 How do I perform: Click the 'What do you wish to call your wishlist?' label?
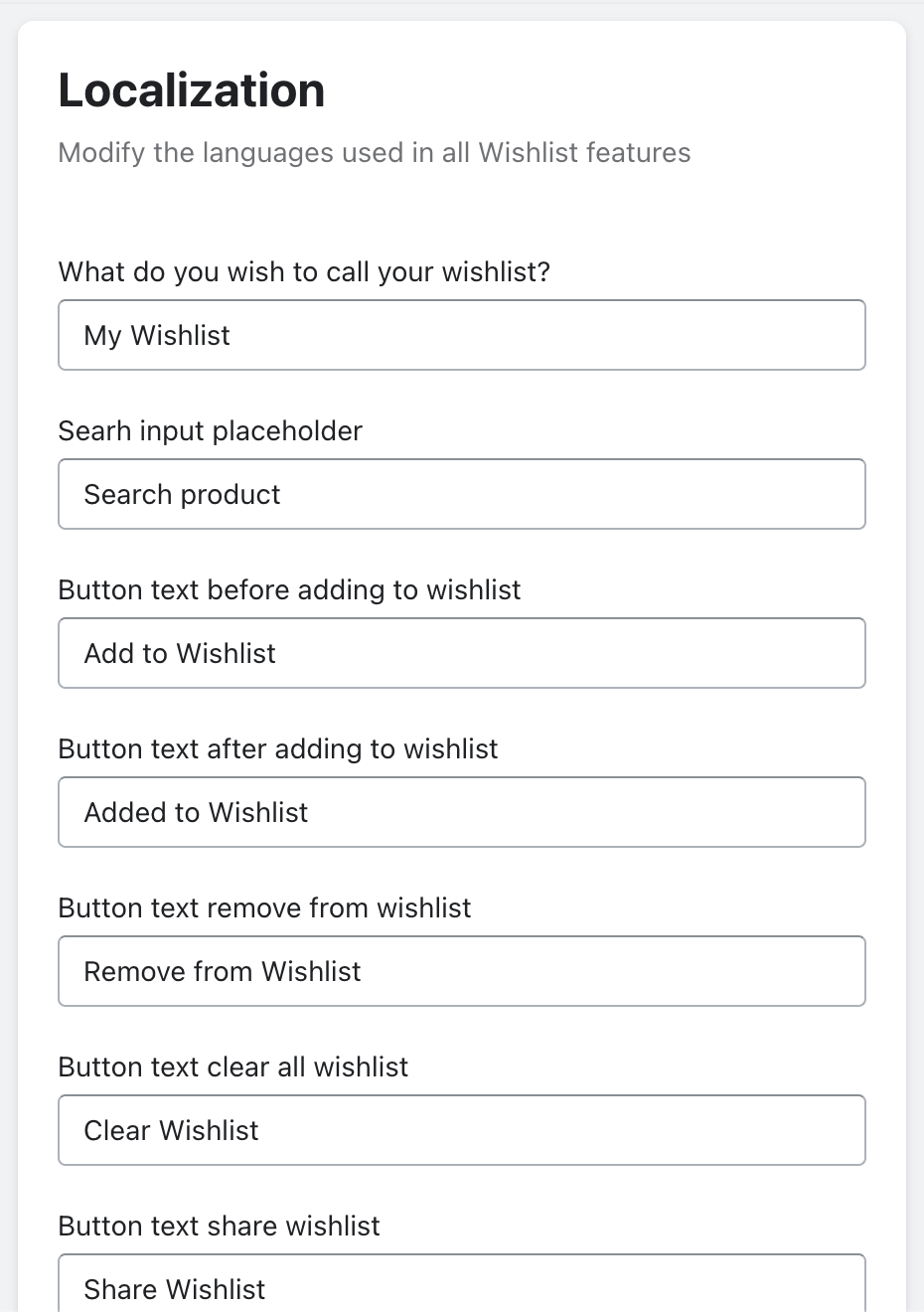pos(304,272)
